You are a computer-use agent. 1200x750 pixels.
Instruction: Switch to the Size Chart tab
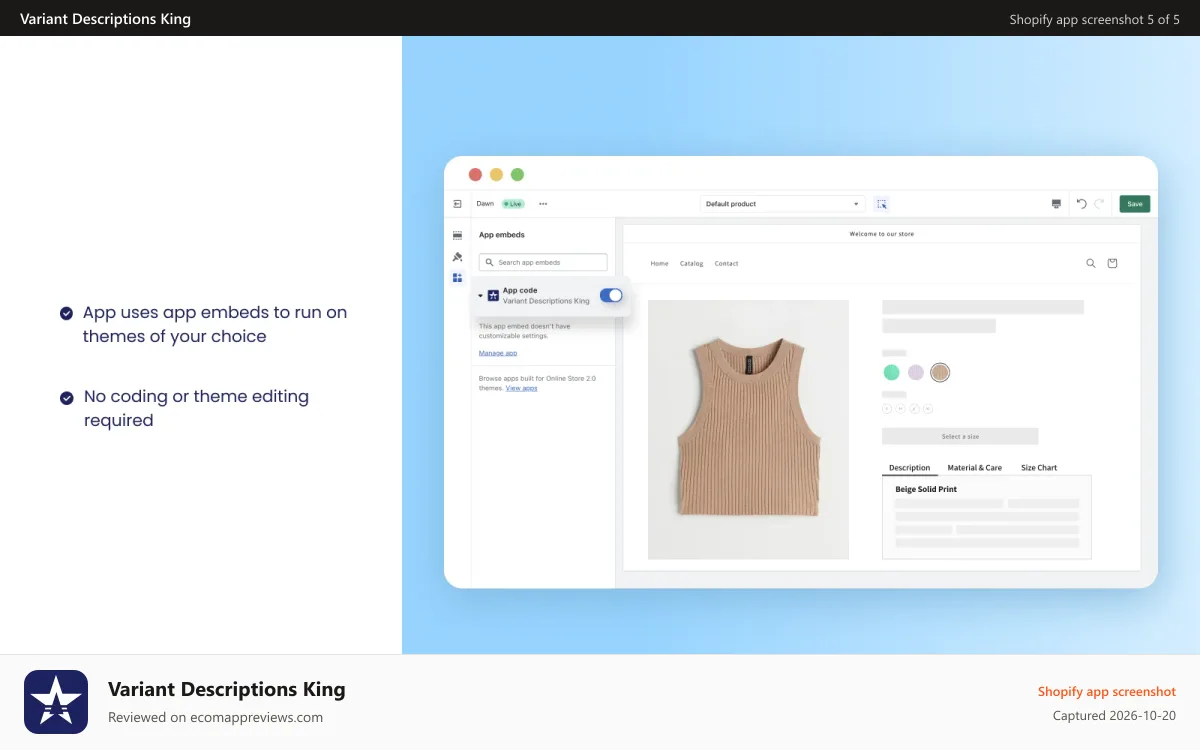point(1039,468)
